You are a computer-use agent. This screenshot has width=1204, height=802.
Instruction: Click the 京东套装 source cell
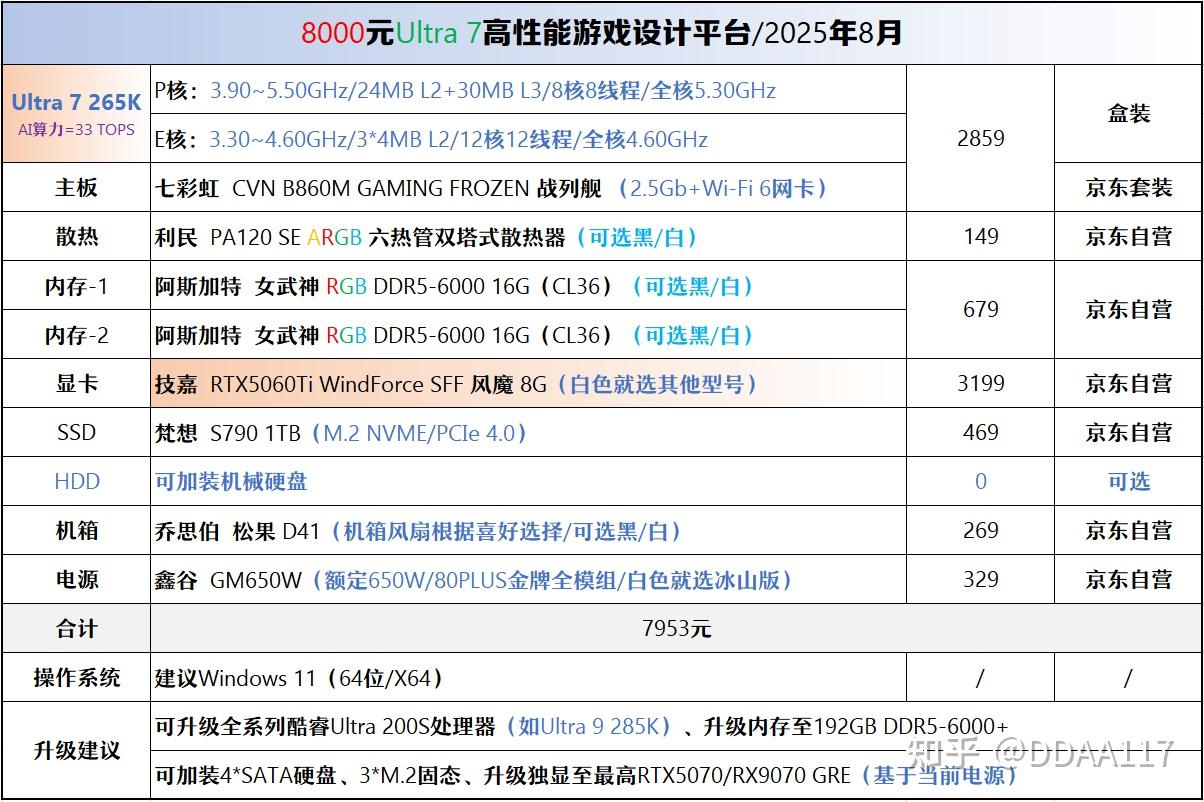pos(1128,187)
